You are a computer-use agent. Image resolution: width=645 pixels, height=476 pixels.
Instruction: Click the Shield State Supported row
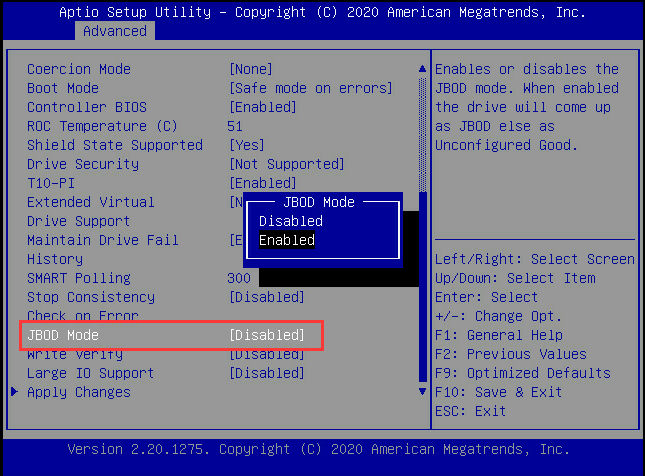click(x=115, y=145)
